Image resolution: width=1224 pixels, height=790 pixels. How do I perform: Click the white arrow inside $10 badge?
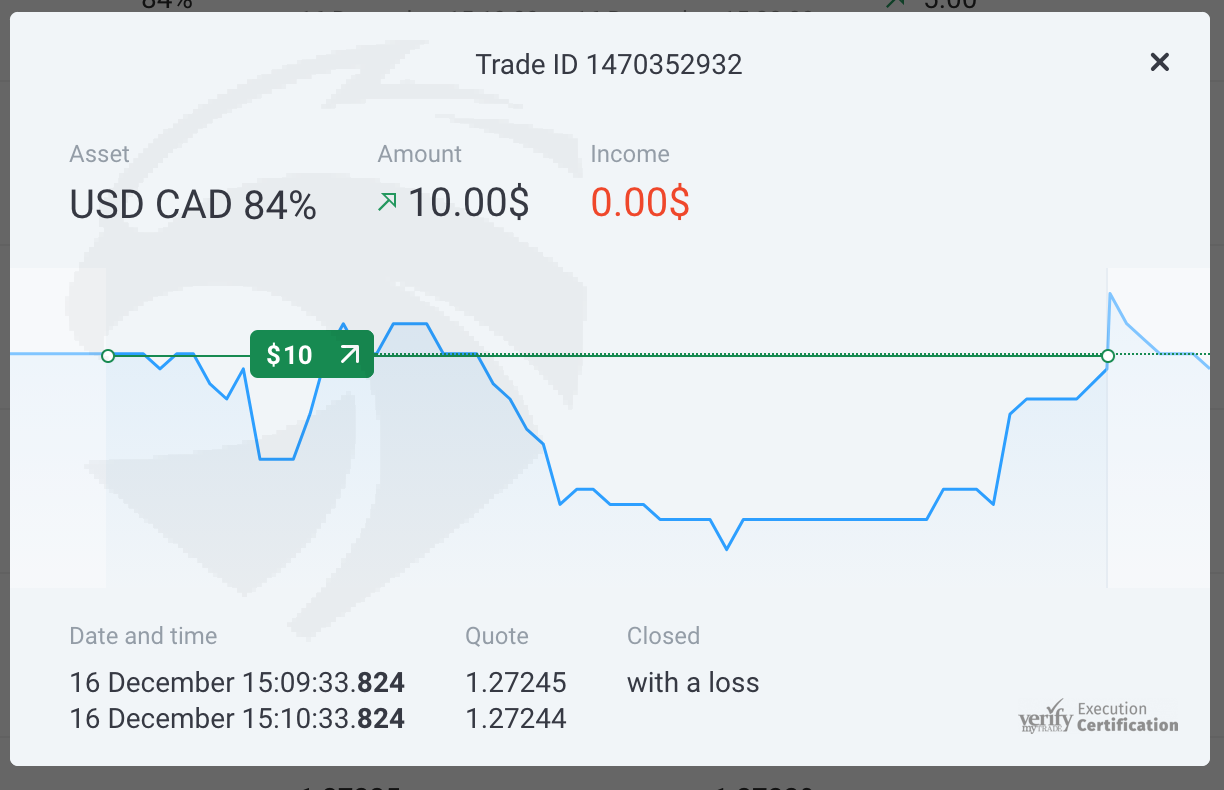tap(349, 354)
